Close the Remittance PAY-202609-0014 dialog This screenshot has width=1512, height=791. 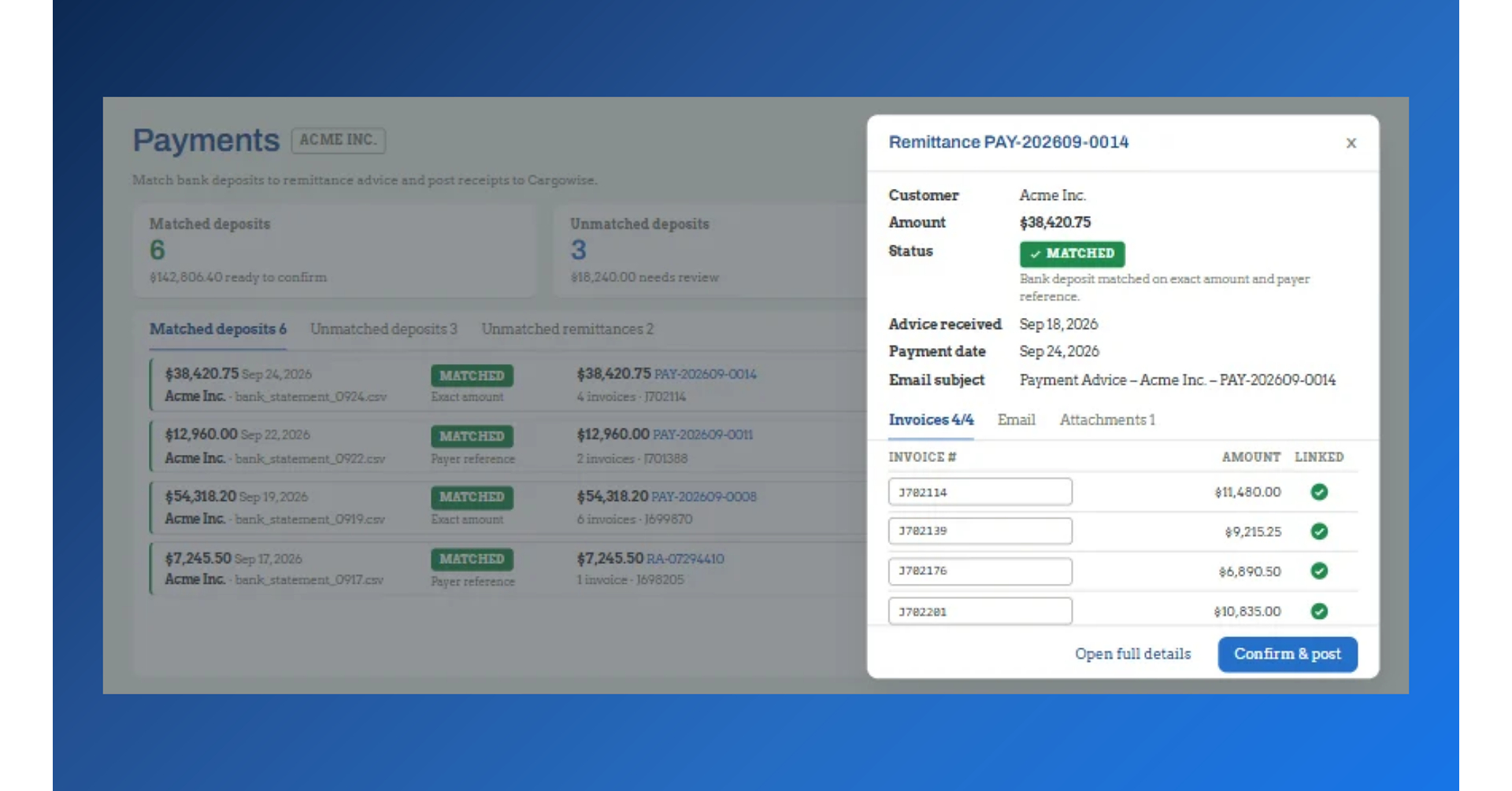coord(1351,143)
